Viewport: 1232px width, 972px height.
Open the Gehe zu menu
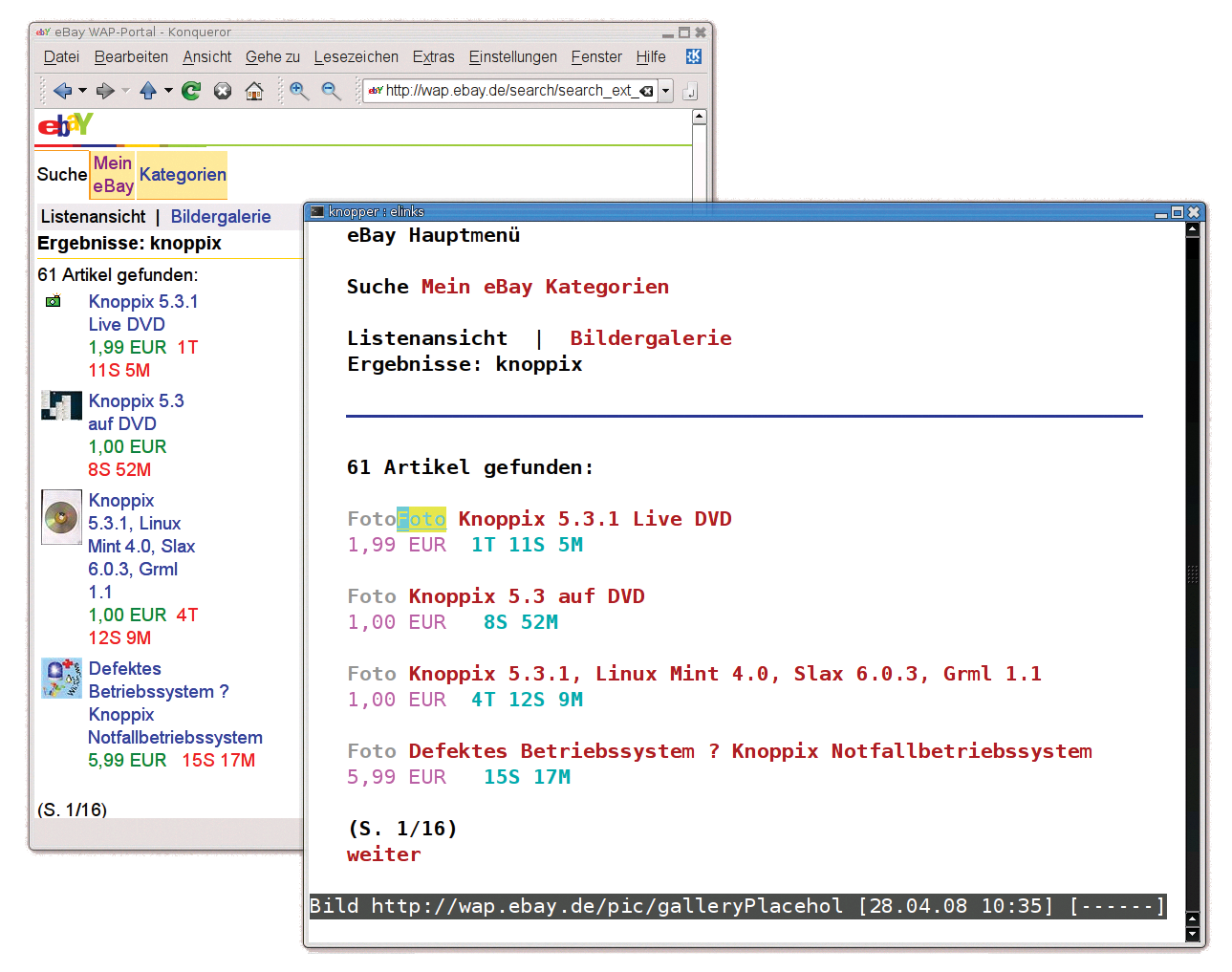272,57
